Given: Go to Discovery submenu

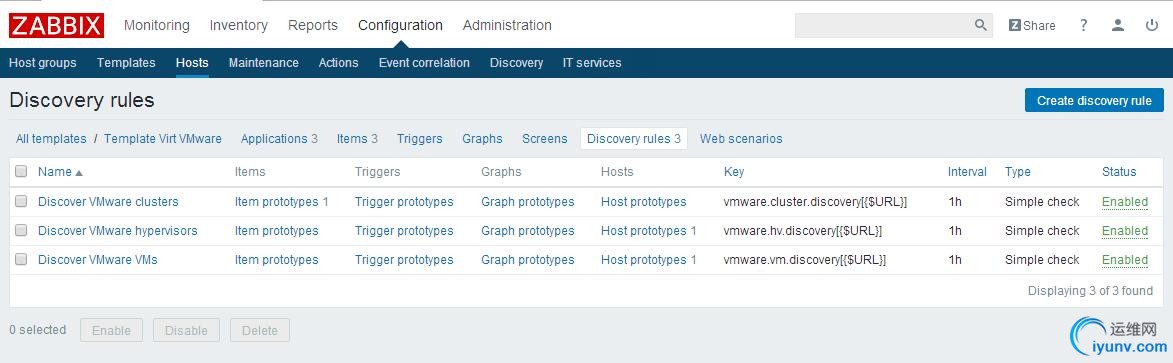Looking at the screenshot, I should click(x=516, y=63).
